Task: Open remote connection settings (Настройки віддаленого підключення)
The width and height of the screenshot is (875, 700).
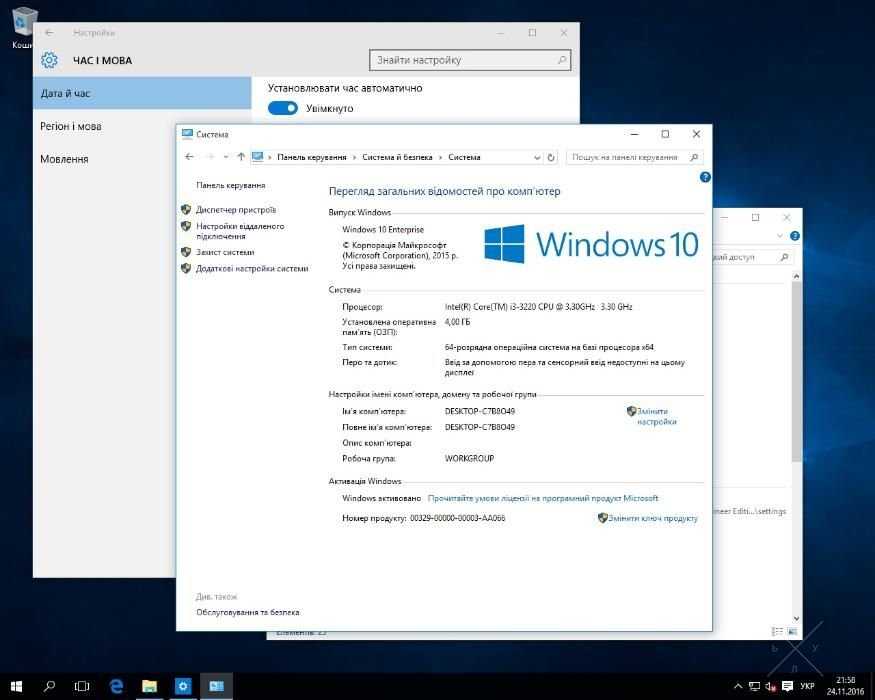Action: point(240,231)
